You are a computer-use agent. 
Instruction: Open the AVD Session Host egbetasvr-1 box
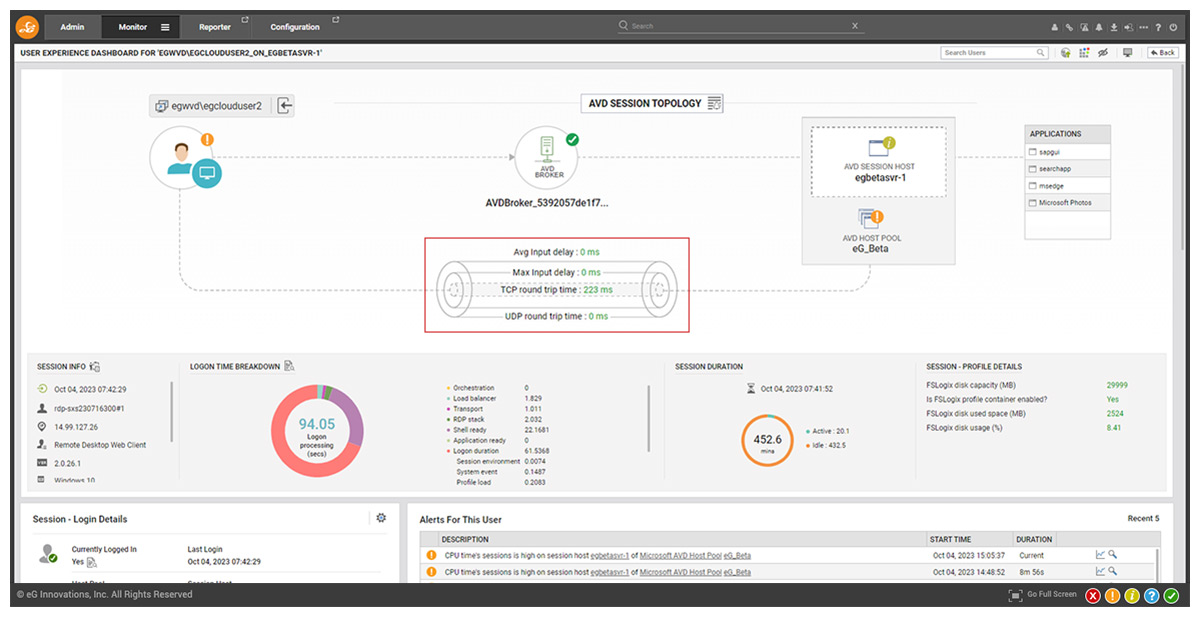tap(879, 161)
